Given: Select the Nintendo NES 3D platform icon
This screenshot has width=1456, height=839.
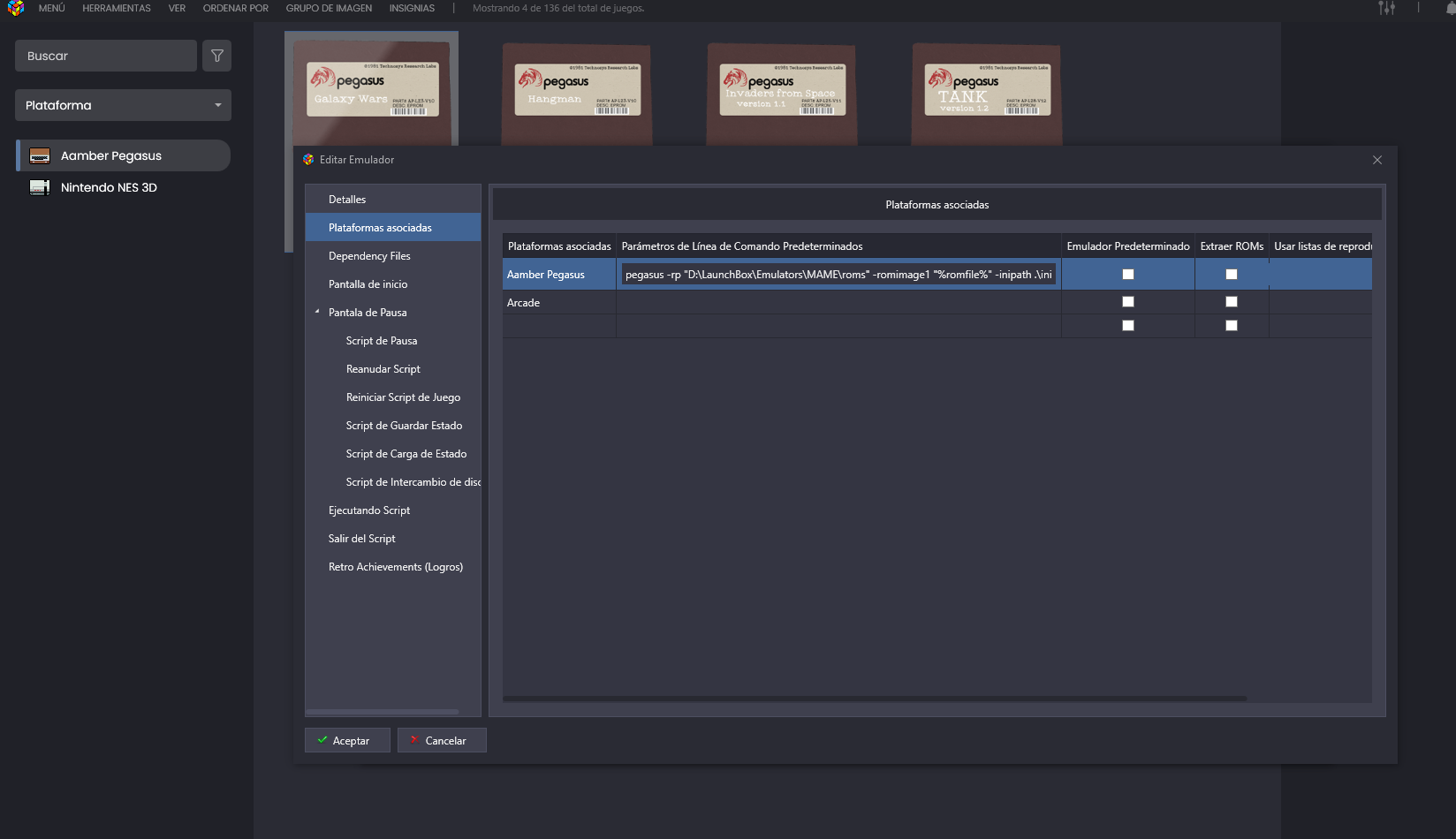Looking at the screenshot, I should click(x=40, y=187).
